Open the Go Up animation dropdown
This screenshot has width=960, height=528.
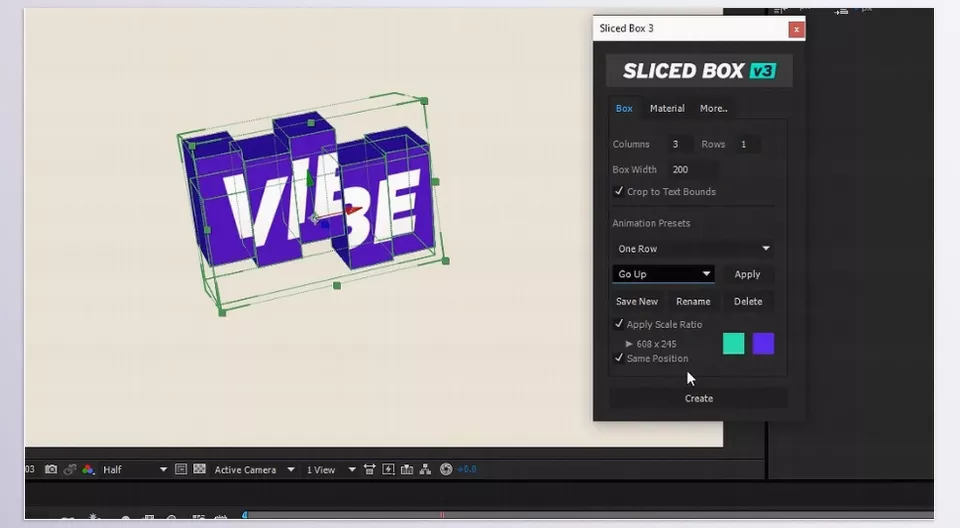664,274
